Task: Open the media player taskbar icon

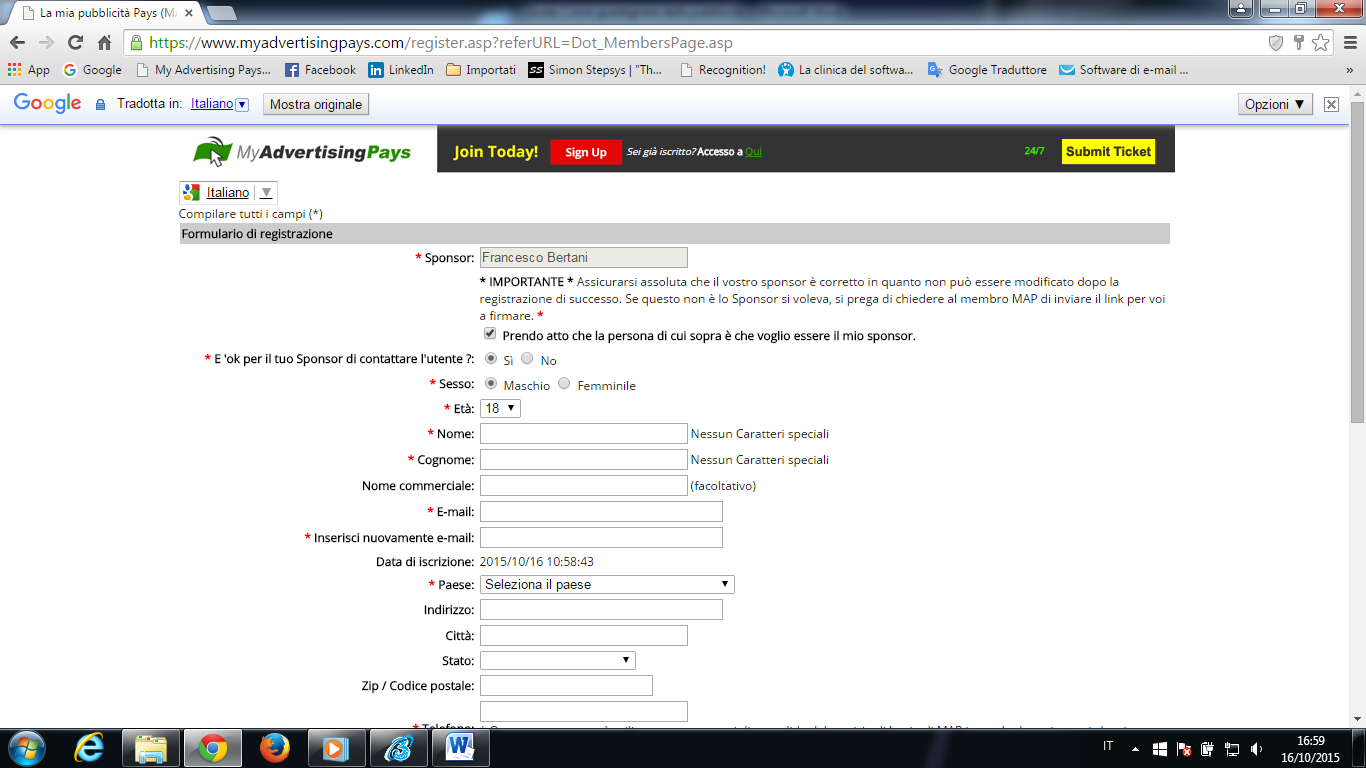Action: [336, 748]
